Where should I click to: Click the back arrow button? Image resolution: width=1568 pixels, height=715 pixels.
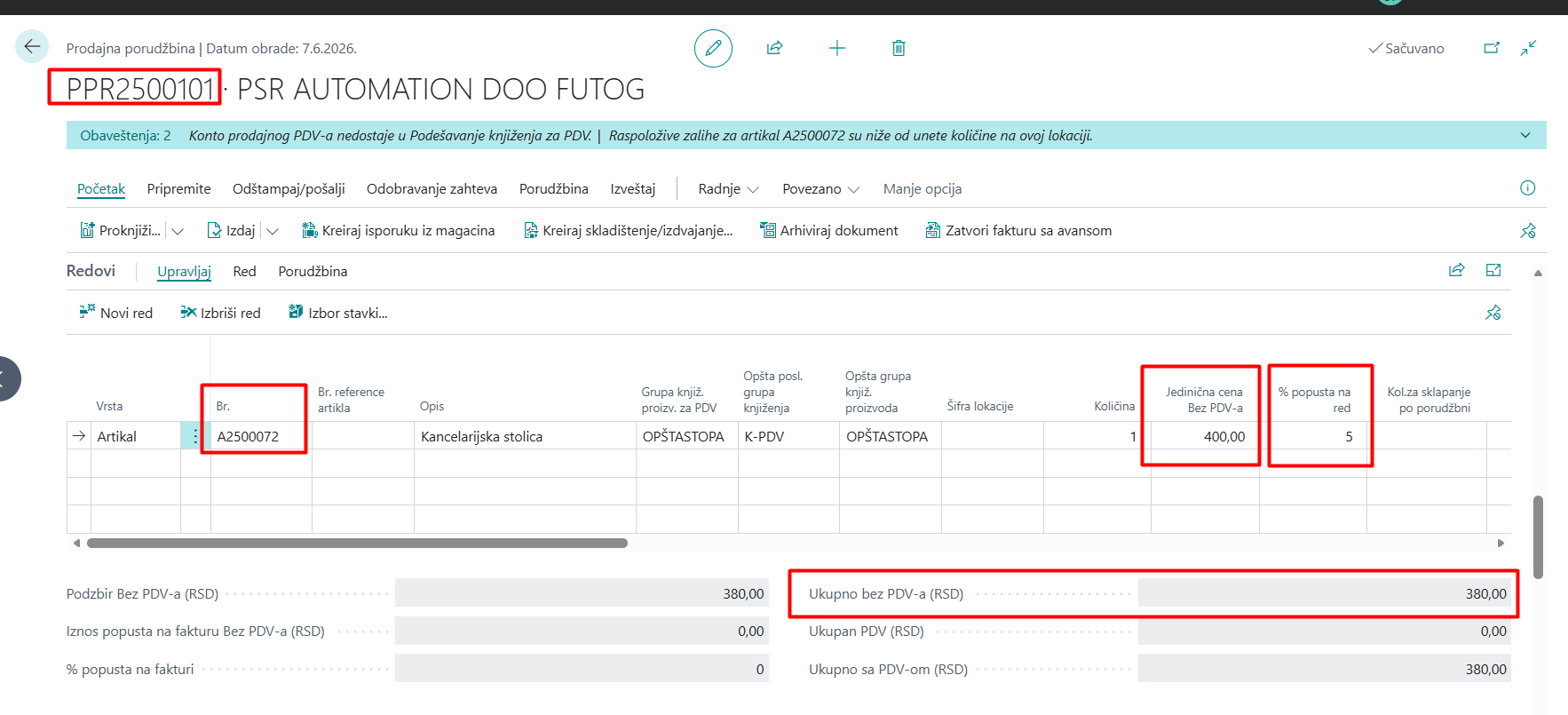[x=32, y=46]
